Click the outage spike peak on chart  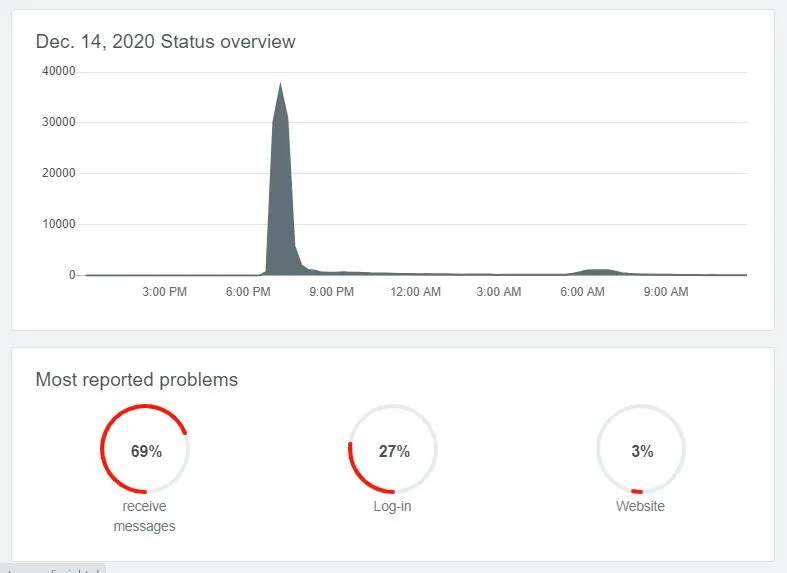(280, 84)
